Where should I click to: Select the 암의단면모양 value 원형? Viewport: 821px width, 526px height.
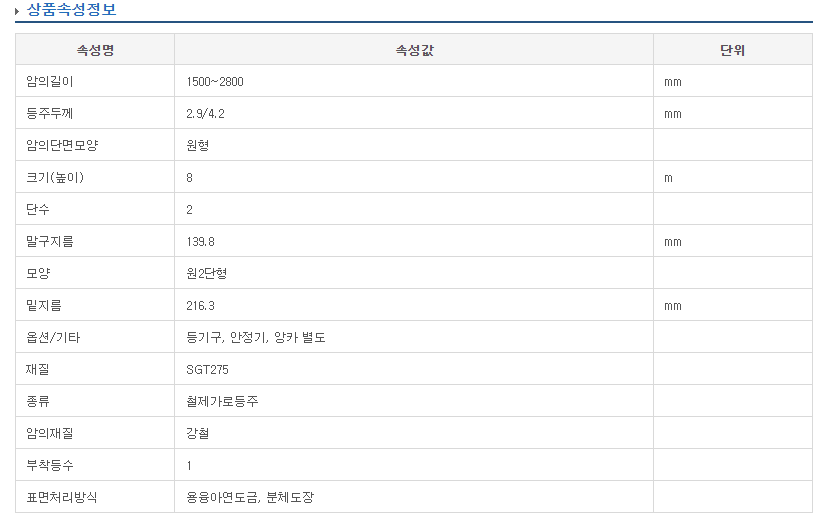tap(197, 146)
